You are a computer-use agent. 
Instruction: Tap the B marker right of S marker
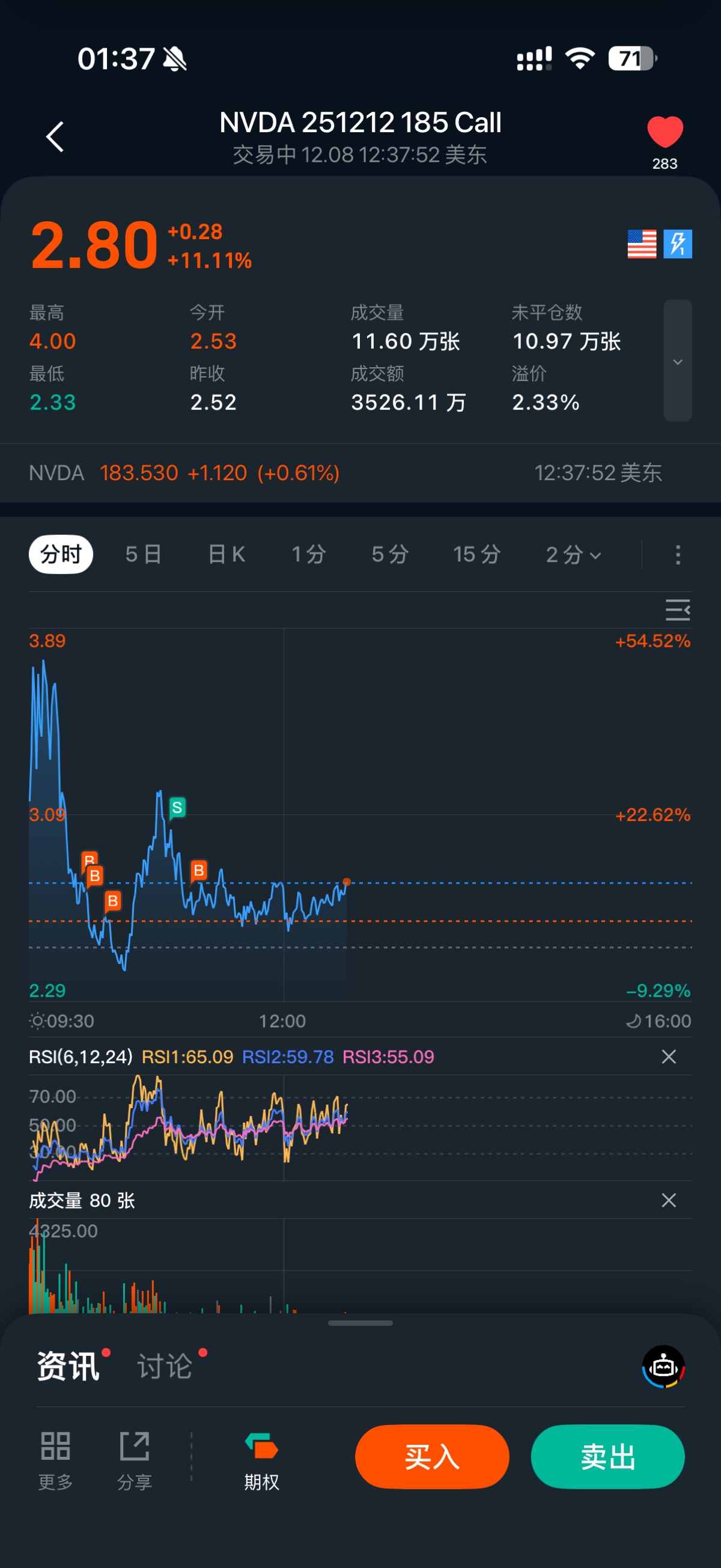click(x=198, y=871)
